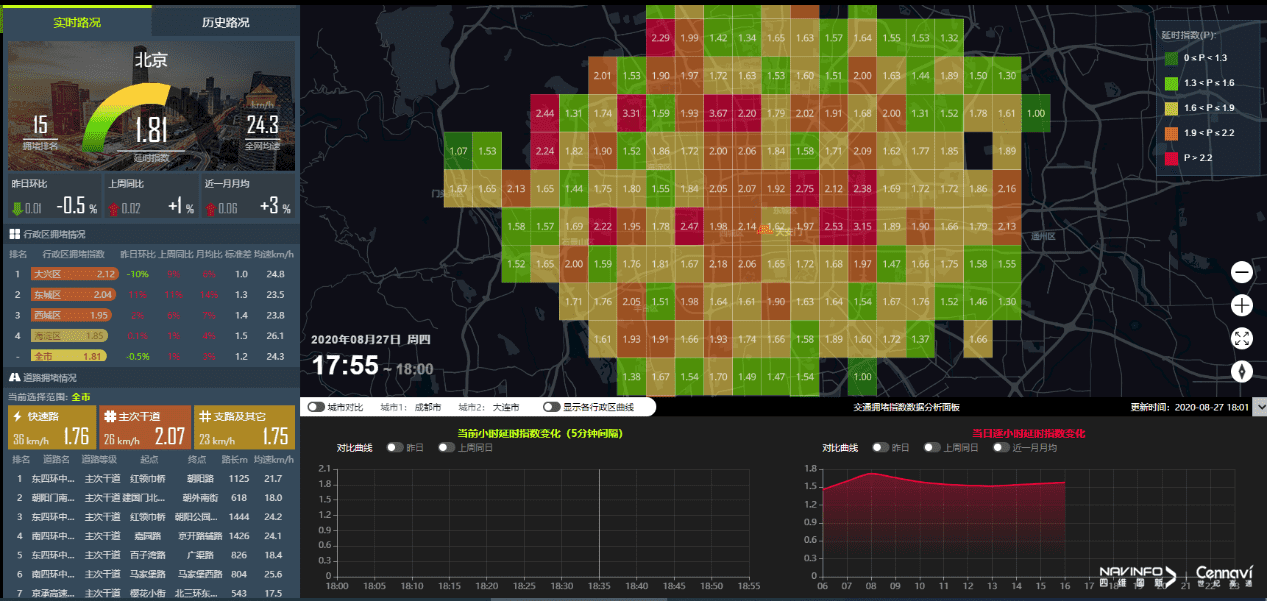Zoom in the map with plus button

point(1242,305)
